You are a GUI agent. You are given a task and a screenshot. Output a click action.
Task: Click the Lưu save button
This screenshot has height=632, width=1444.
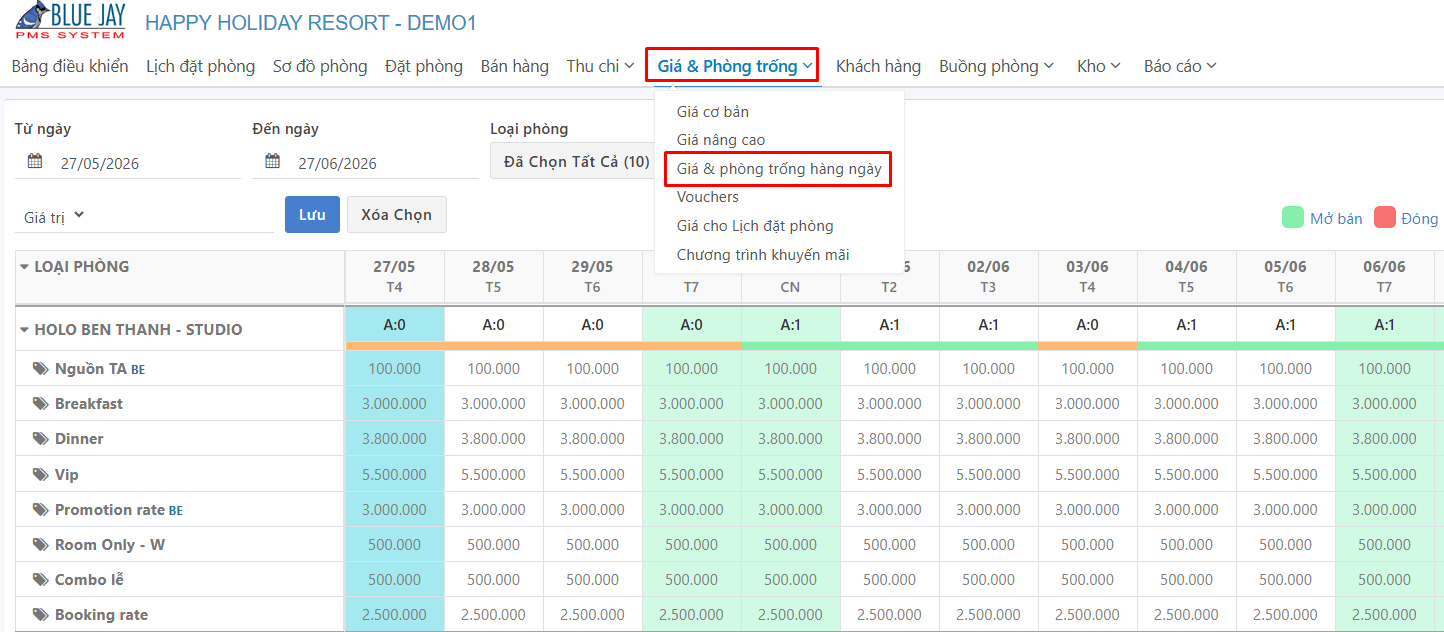(x=312, y=215)
